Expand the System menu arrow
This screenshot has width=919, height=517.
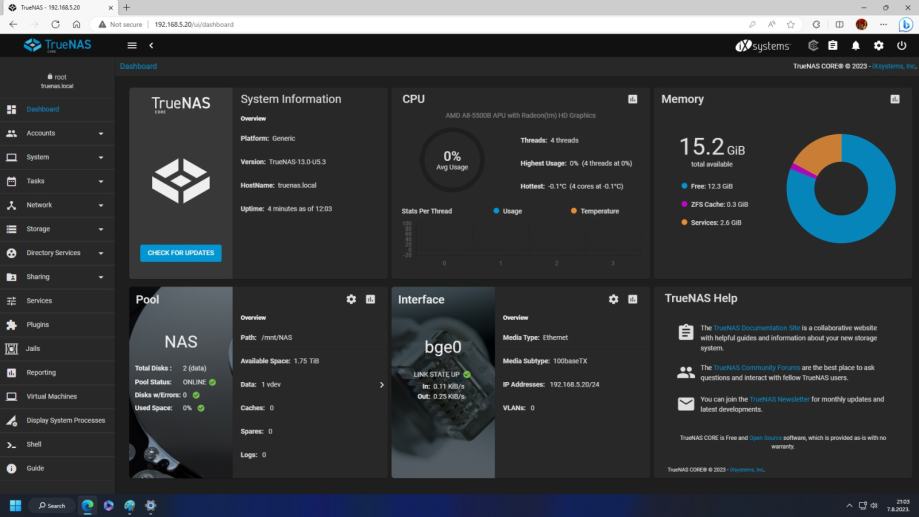click(101, 158)
